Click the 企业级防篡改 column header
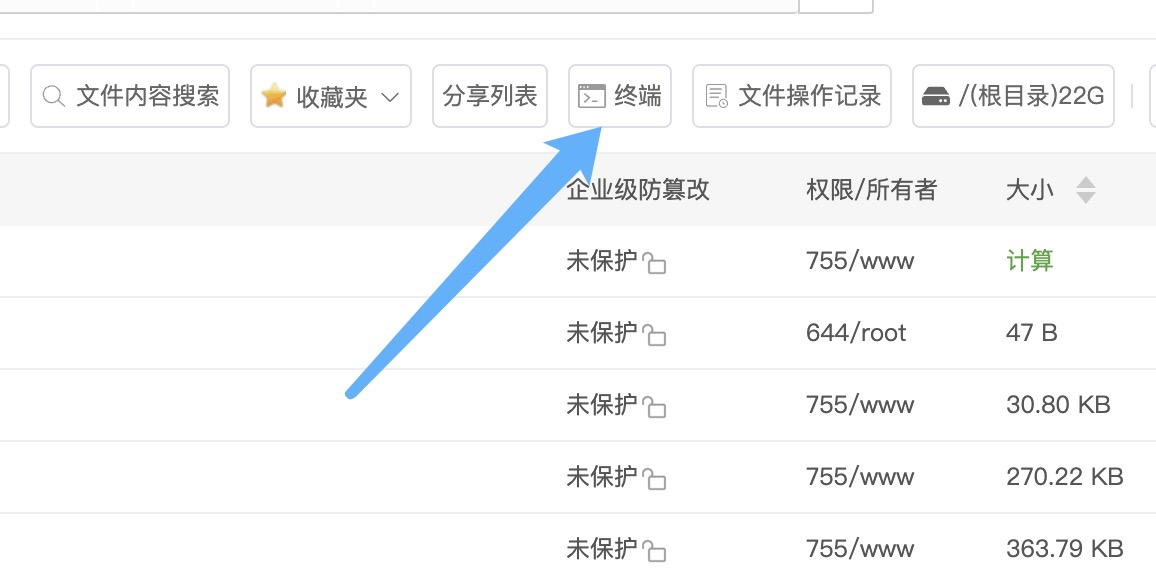 click(x=638, y=190)
